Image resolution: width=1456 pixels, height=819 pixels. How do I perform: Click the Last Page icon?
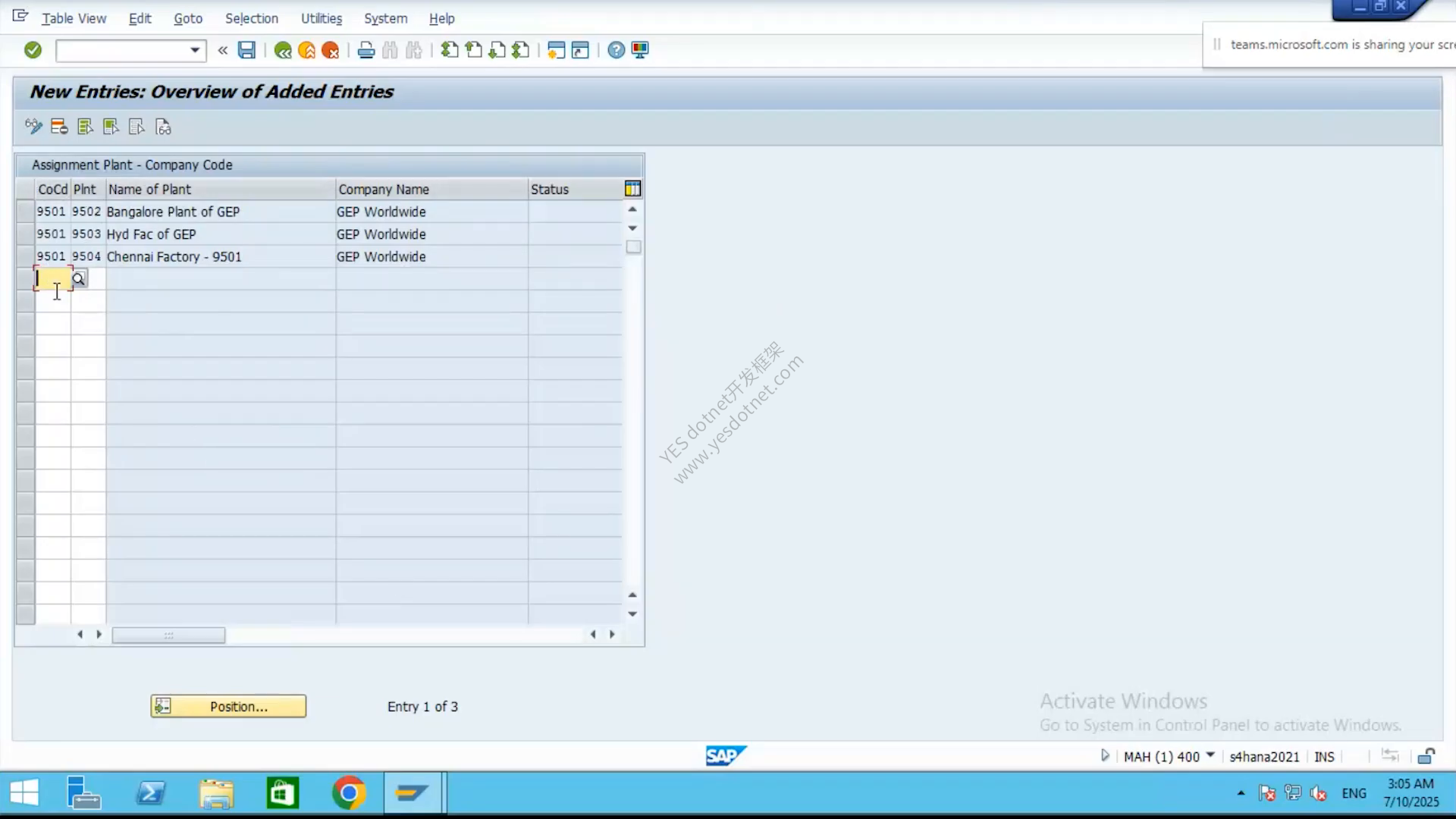click(521, 50)
